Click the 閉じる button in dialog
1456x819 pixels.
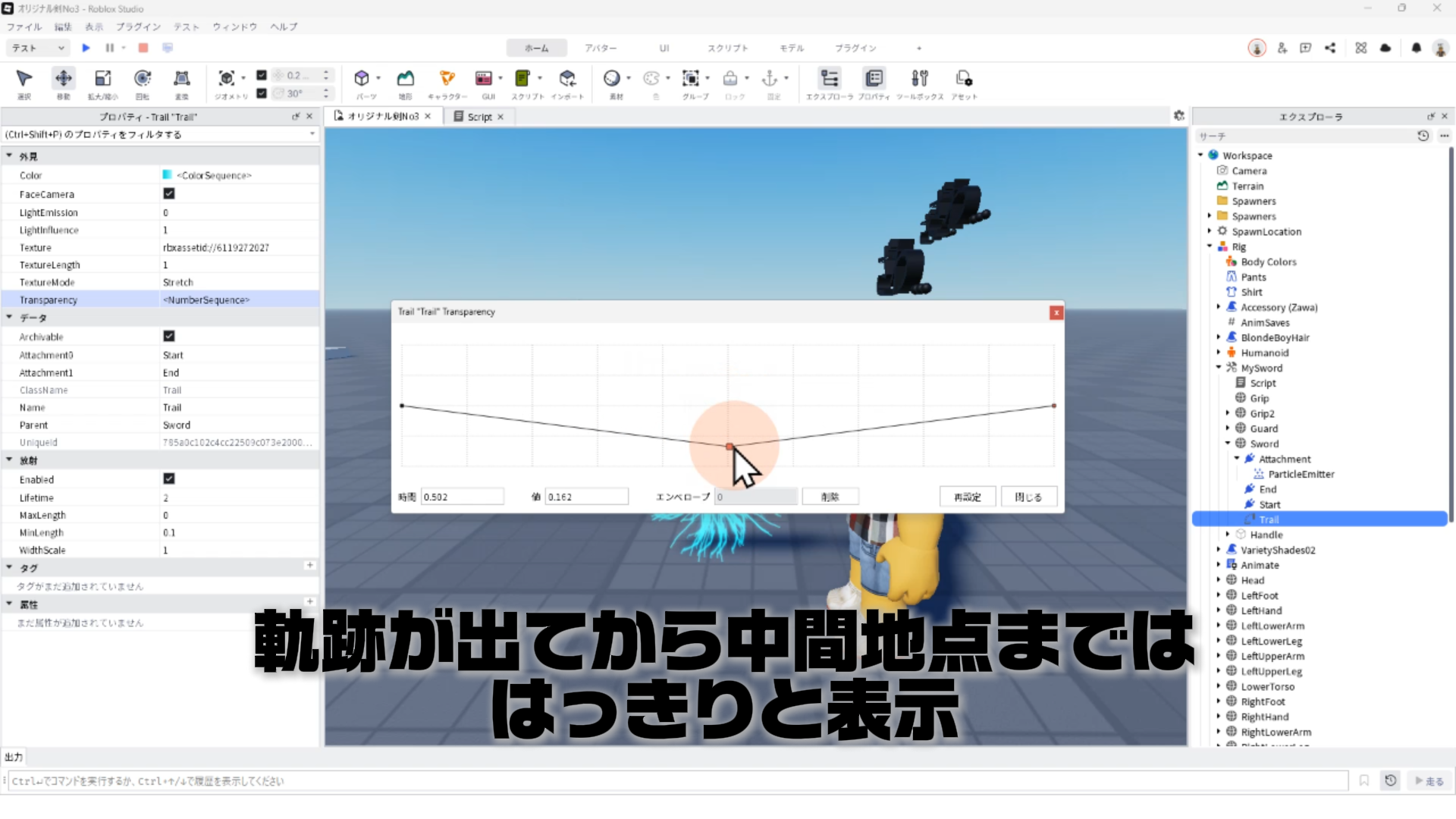1028,497
